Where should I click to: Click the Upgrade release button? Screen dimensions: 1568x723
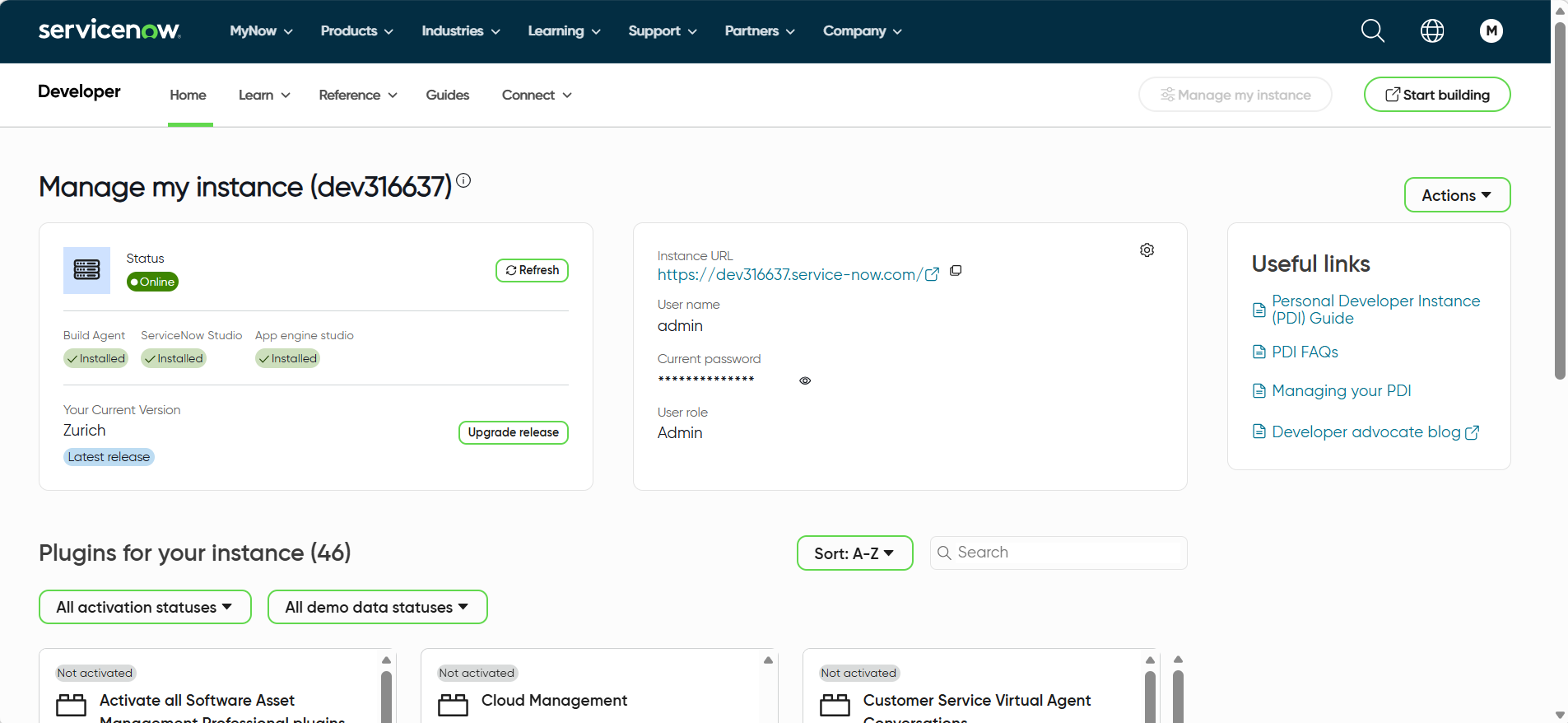click(513, 432)
